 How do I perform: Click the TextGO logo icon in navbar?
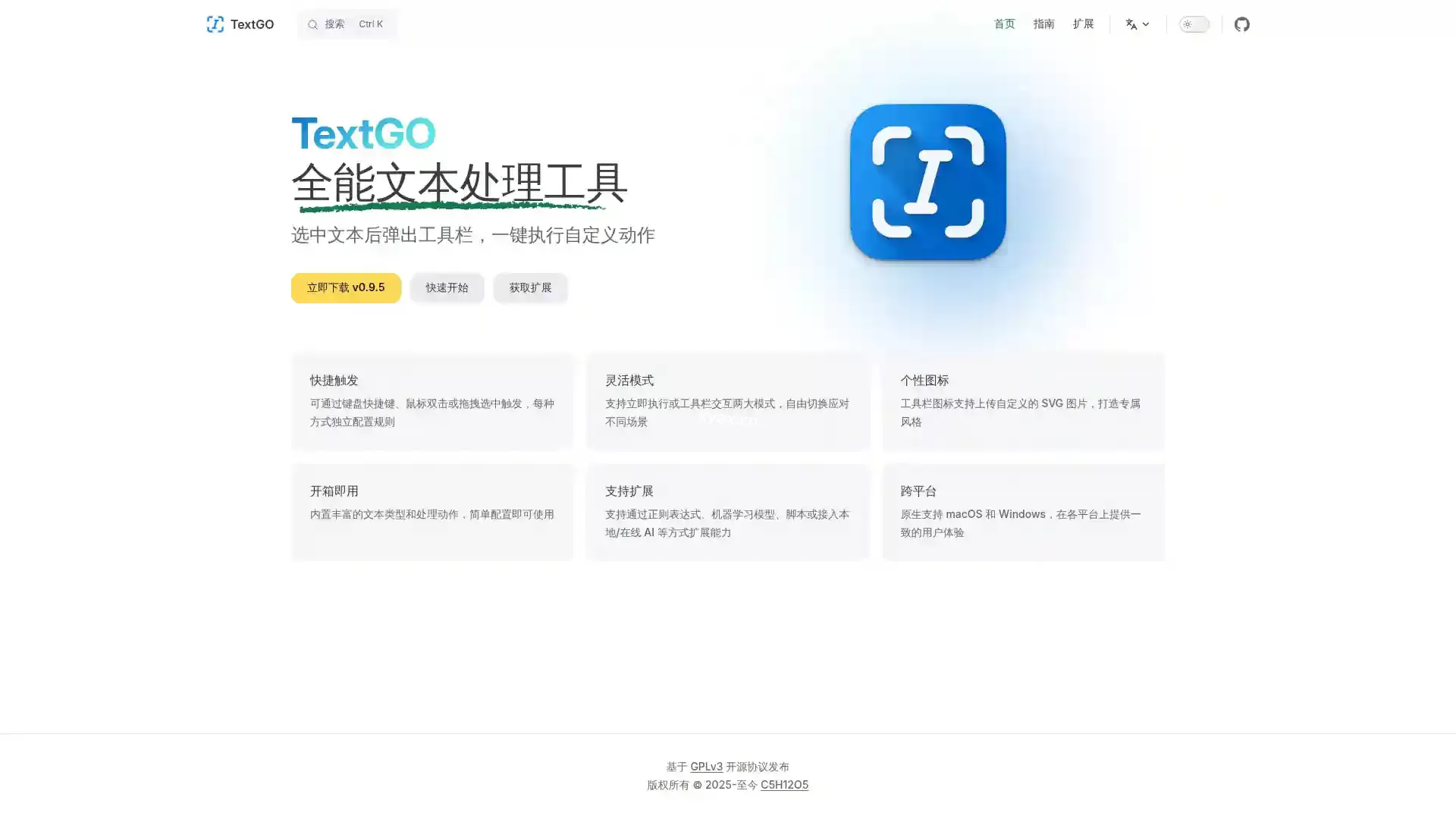point(215,24)
